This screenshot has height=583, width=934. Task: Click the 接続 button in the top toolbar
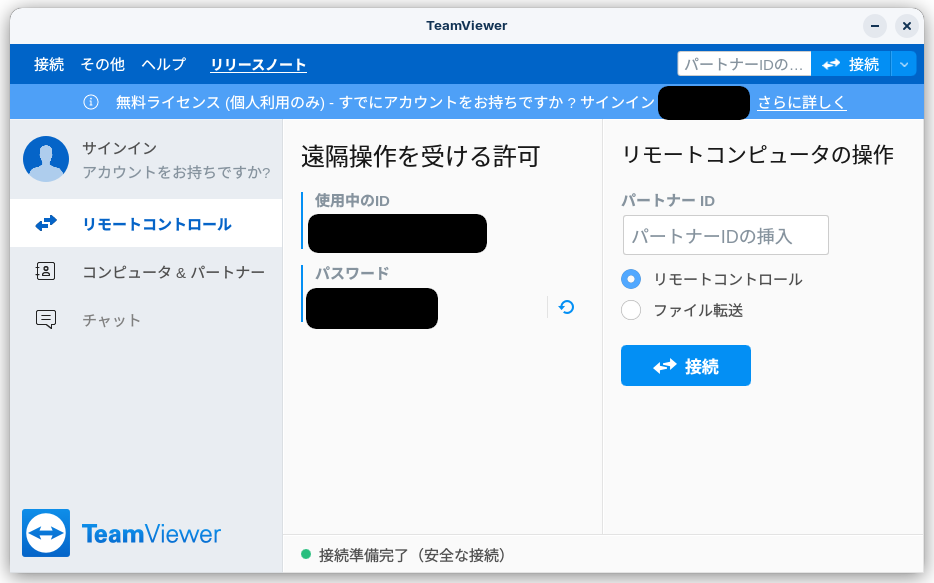pos(851,64)
